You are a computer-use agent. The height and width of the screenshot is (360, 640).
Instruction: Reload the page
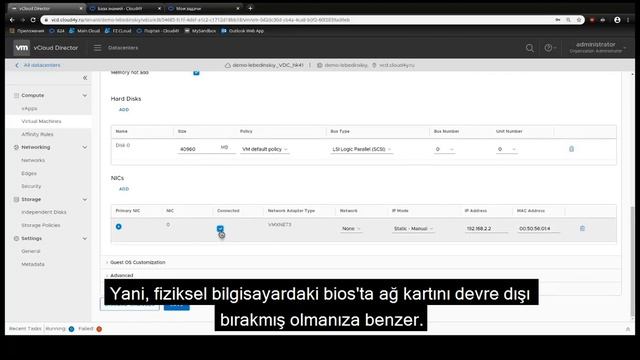point(33,20)
